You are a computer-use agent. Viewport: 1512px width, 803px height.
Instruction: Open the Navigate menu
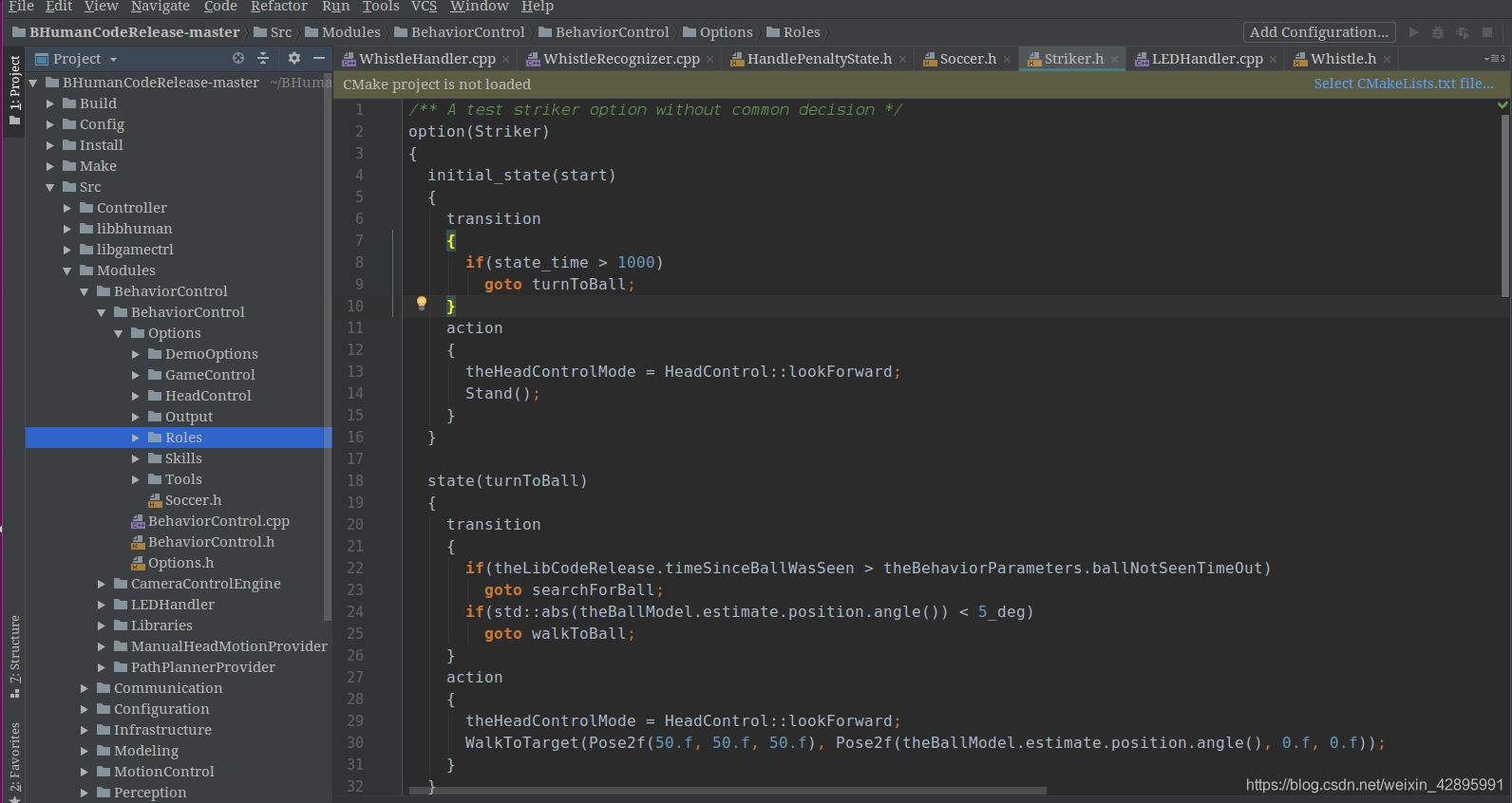pos(161,7)
